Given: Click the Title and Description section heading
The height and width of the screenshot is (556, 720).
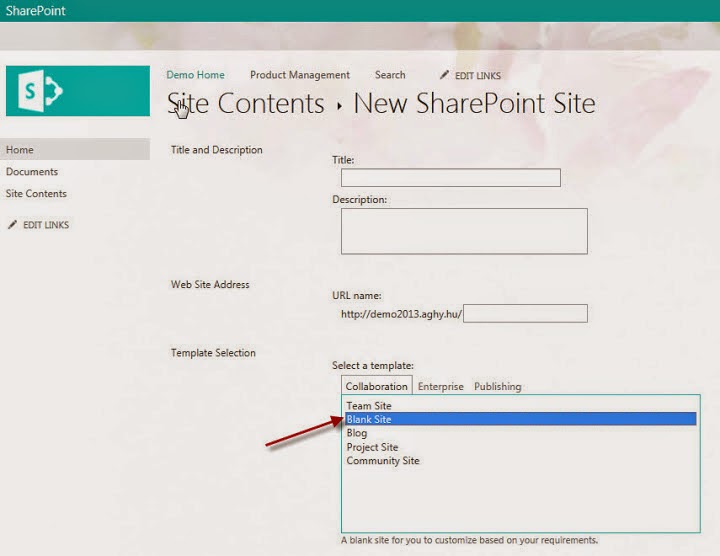Looking at the screenshot, I should (x=217, y=150).
